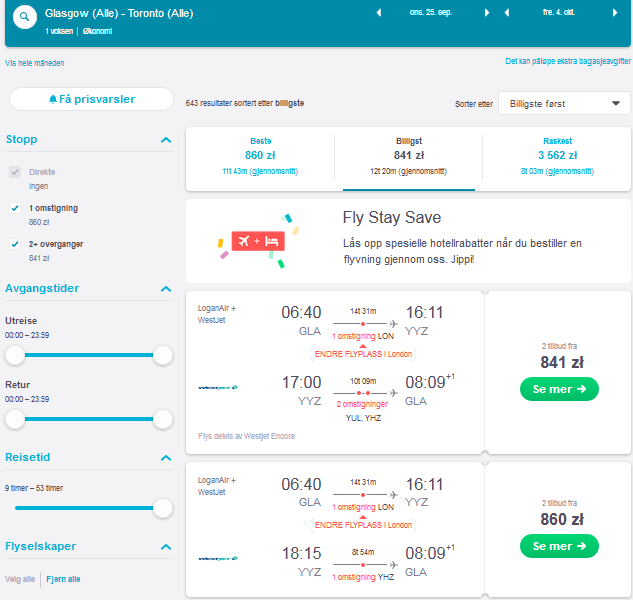Click the Fly Stay Save promo icon
The height and width of the screenshot is (600, 633).
(258, 241)
